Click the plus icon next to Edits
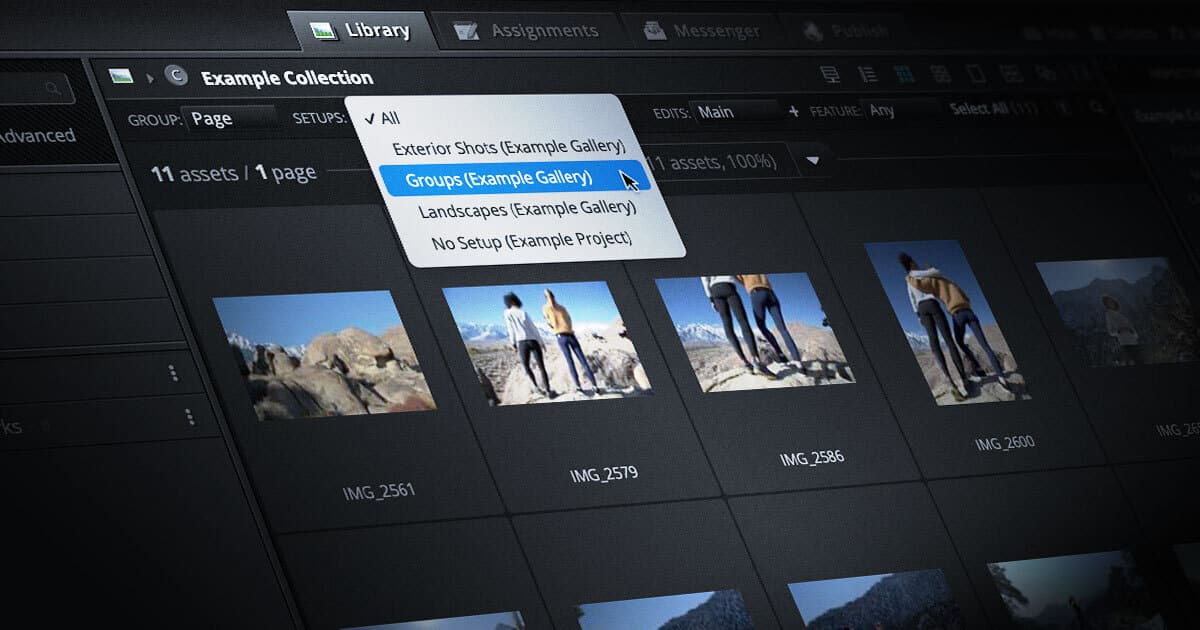1200x630 pixels. click(x=793, y=111)
